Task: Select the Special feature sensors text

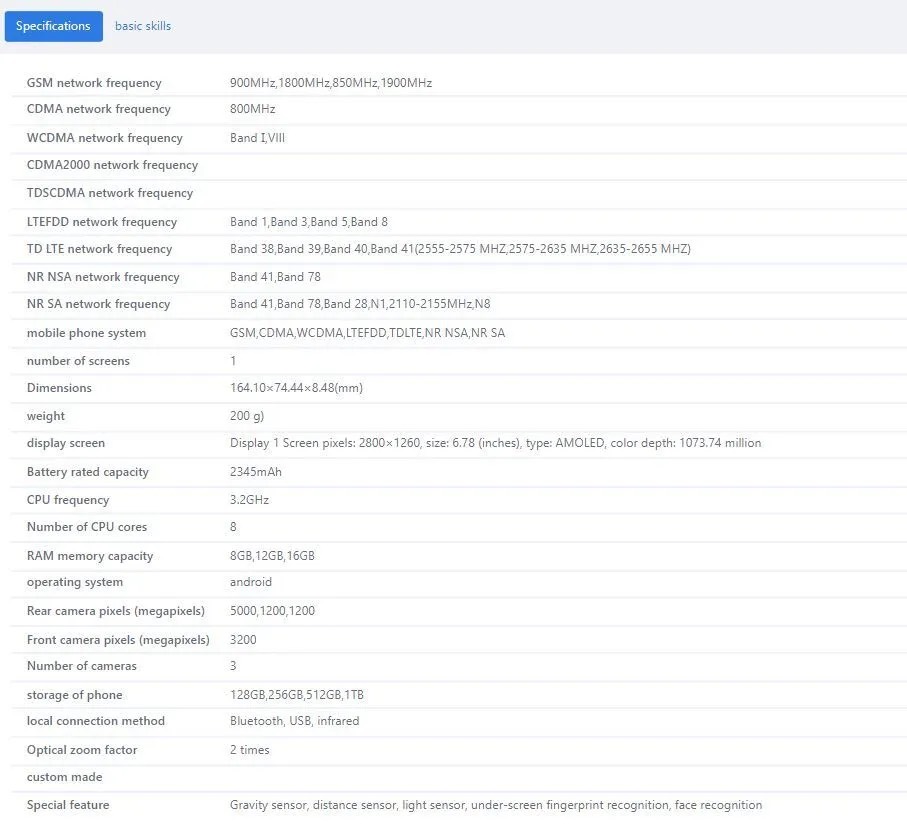Action: 495,805
